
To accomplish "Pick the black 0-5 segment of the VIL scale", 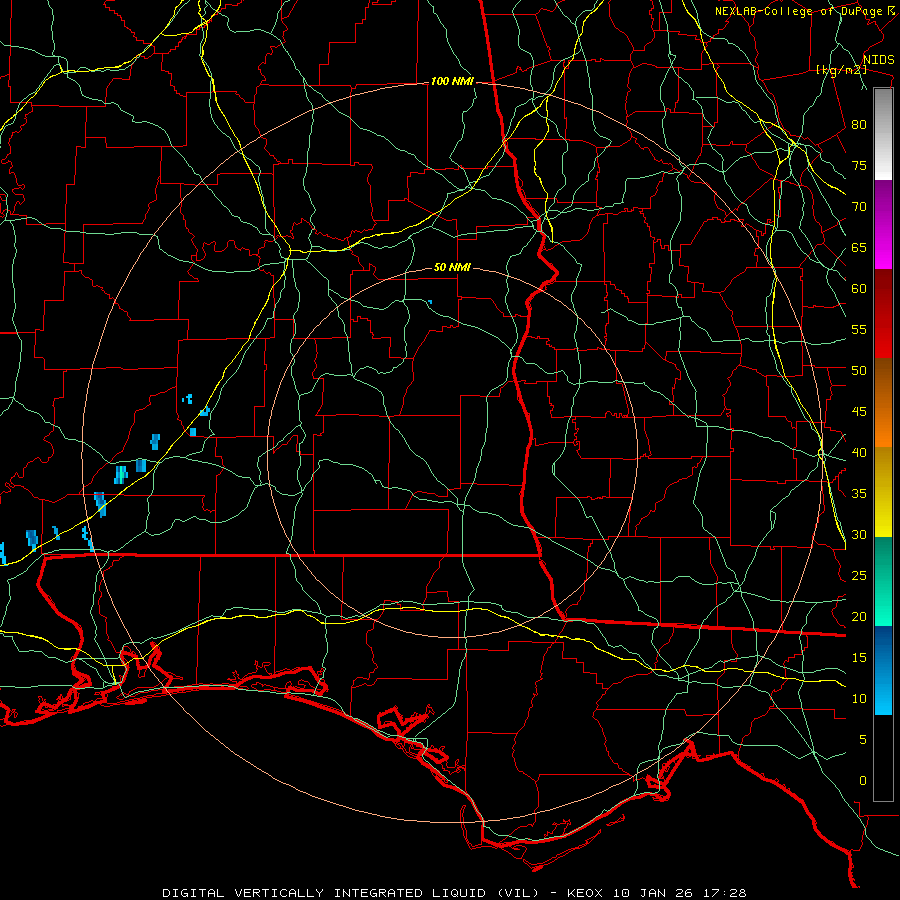I will click(x=883, y=758).
